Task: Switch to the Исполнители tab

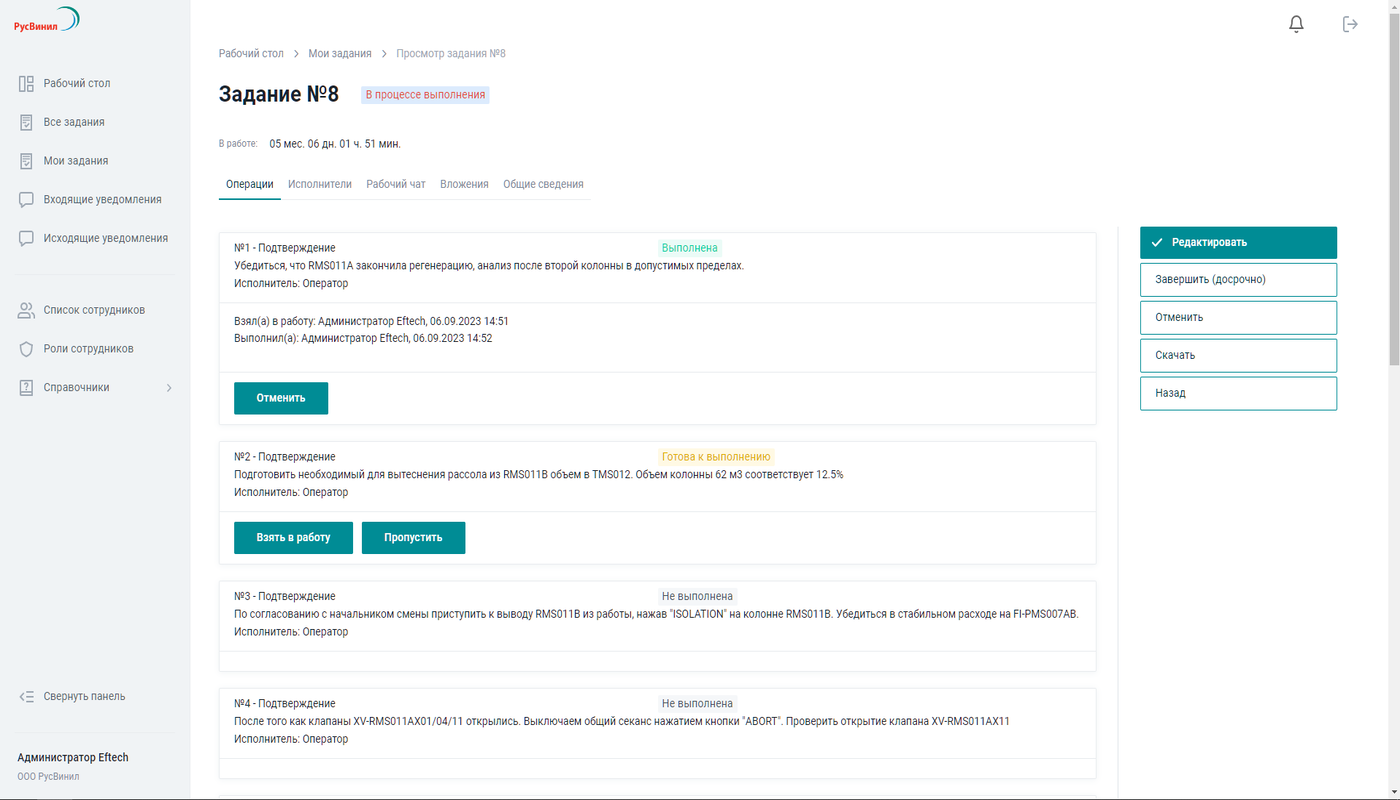Action: pyautogui.click(x=320, y=184)
